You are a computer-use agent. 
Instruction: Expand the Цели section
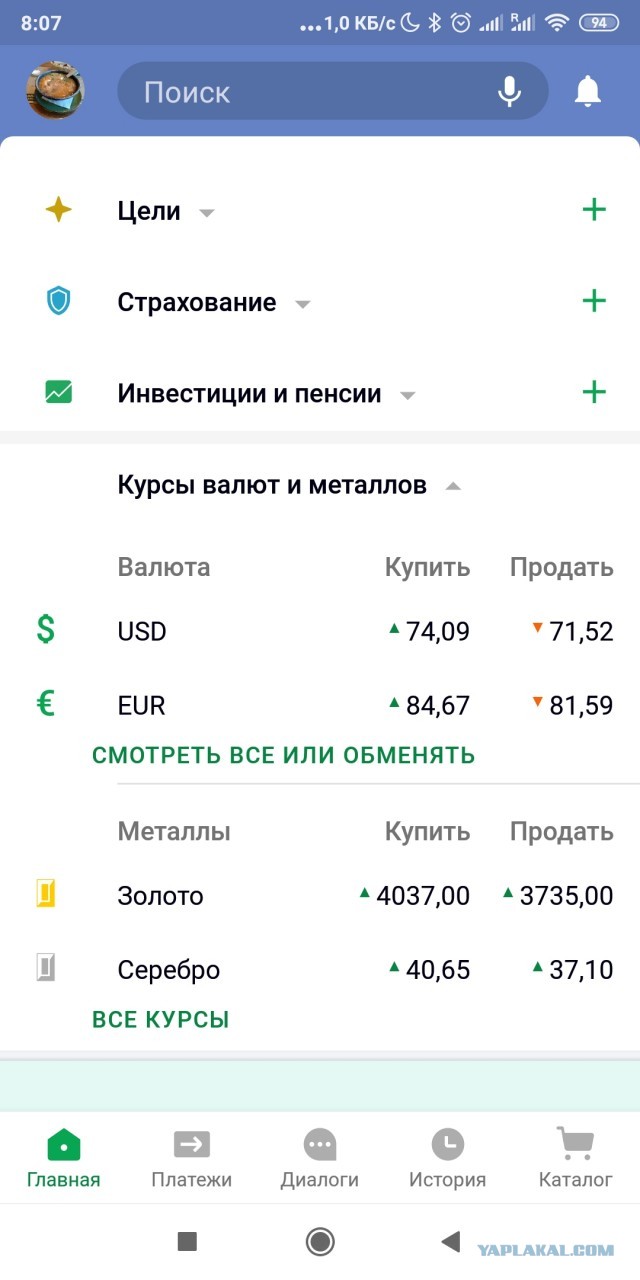165,211
